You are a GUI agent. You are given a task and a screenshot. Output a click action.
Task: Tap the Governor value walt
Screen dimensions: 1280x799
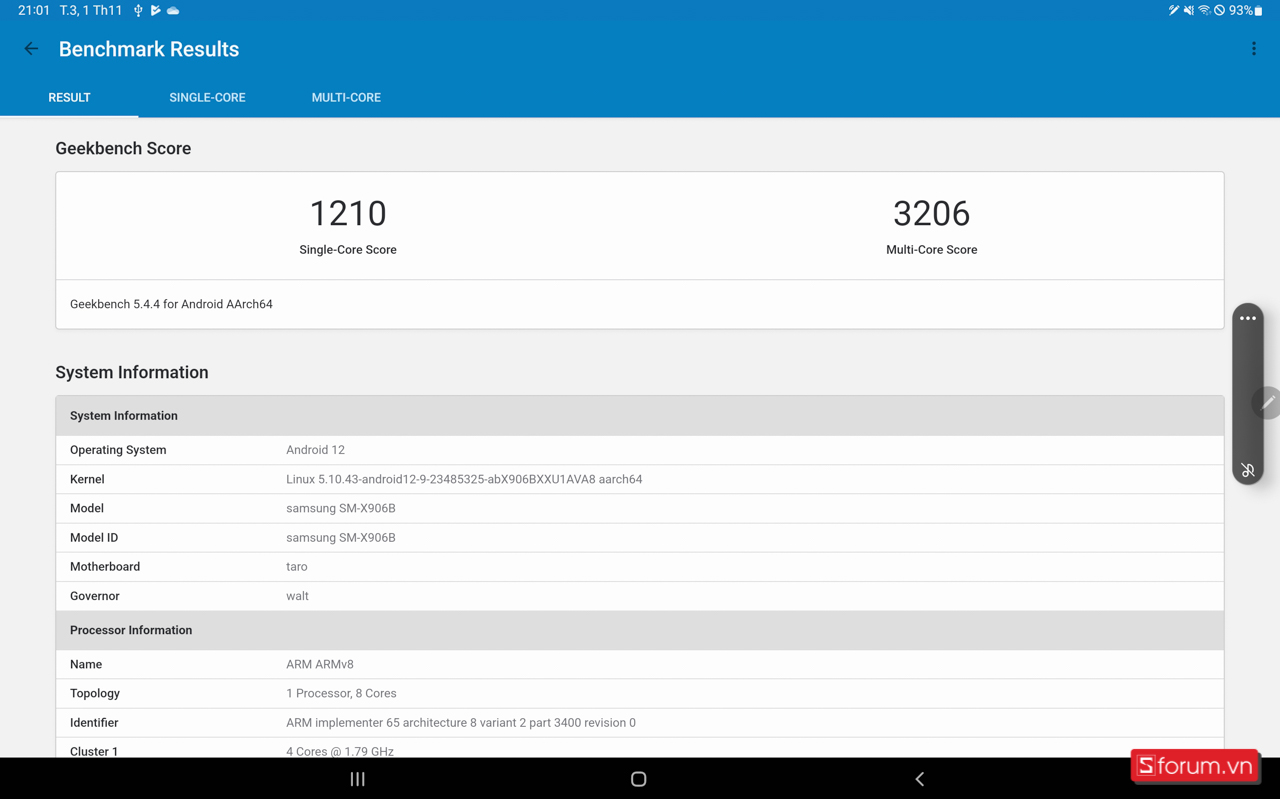297,596
